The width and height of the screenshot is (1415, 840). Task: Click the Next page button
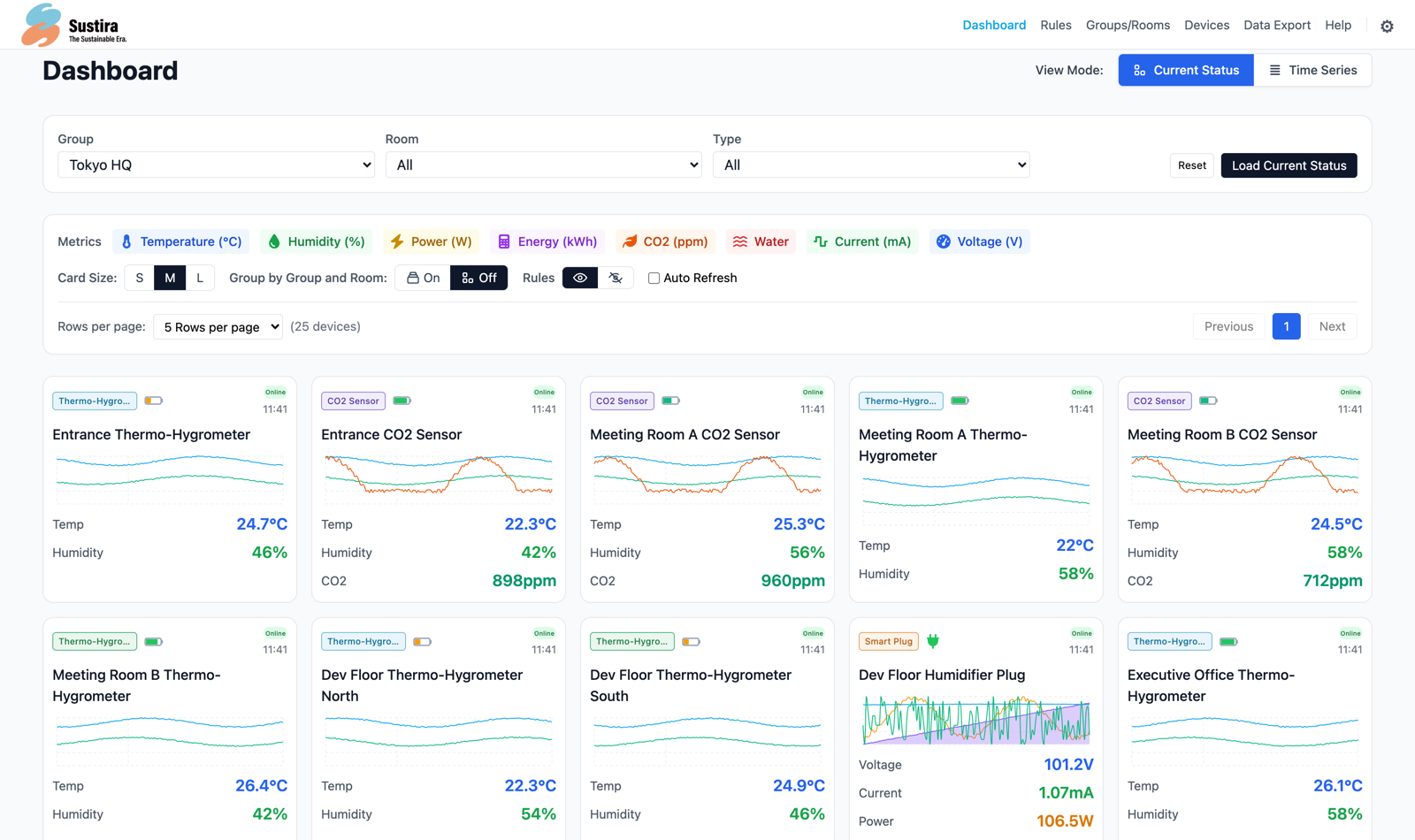(x=1332, y=326)
